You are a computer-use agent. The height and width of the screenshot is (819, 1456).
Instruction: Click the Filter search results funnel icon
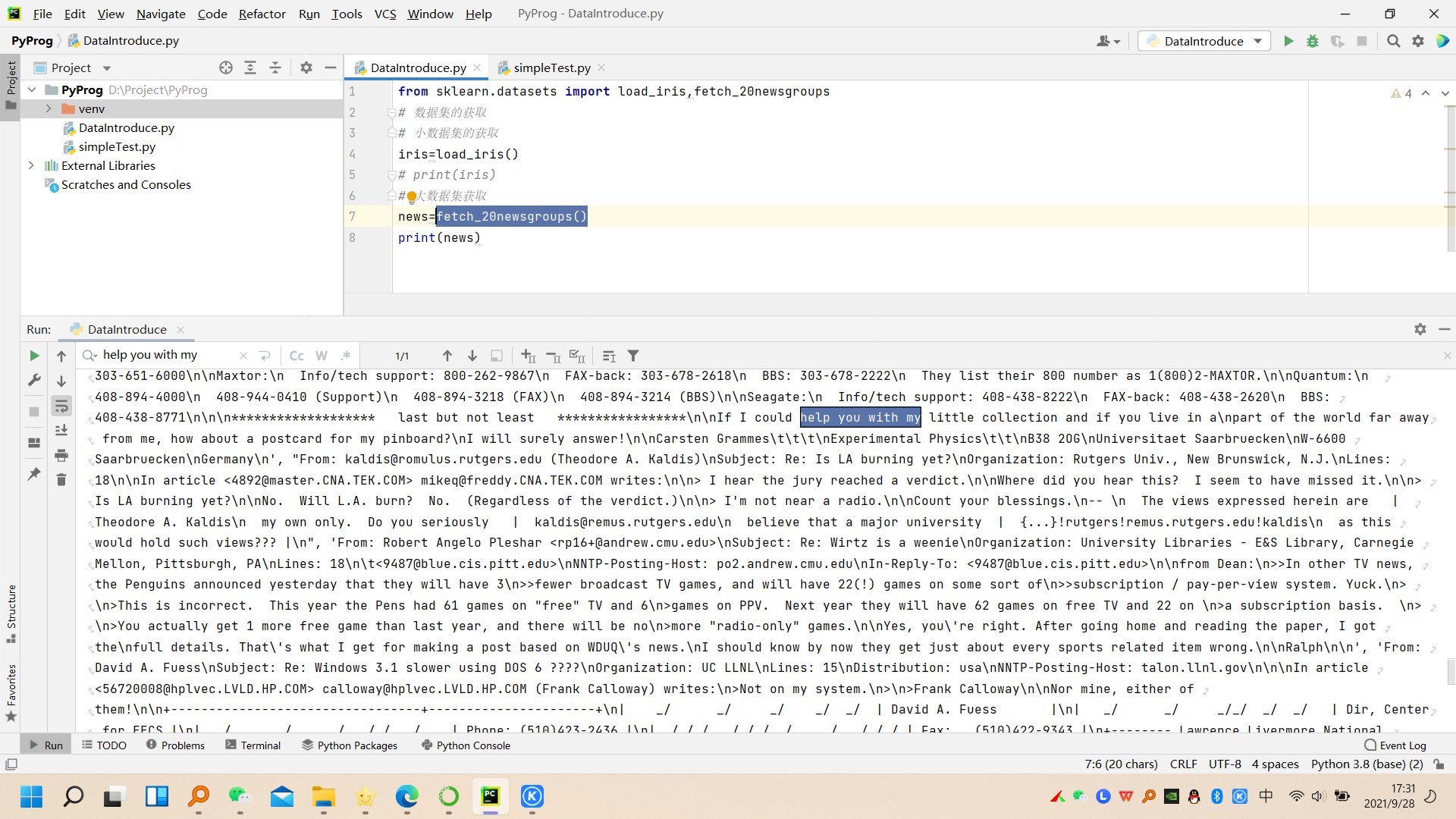click(x=633, y=356)
